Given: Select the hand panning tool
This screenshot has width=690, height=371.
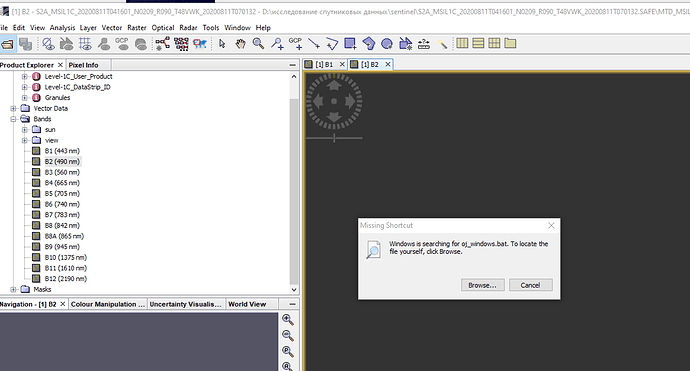Looking at the screenshot, I should tap(240, 44).
